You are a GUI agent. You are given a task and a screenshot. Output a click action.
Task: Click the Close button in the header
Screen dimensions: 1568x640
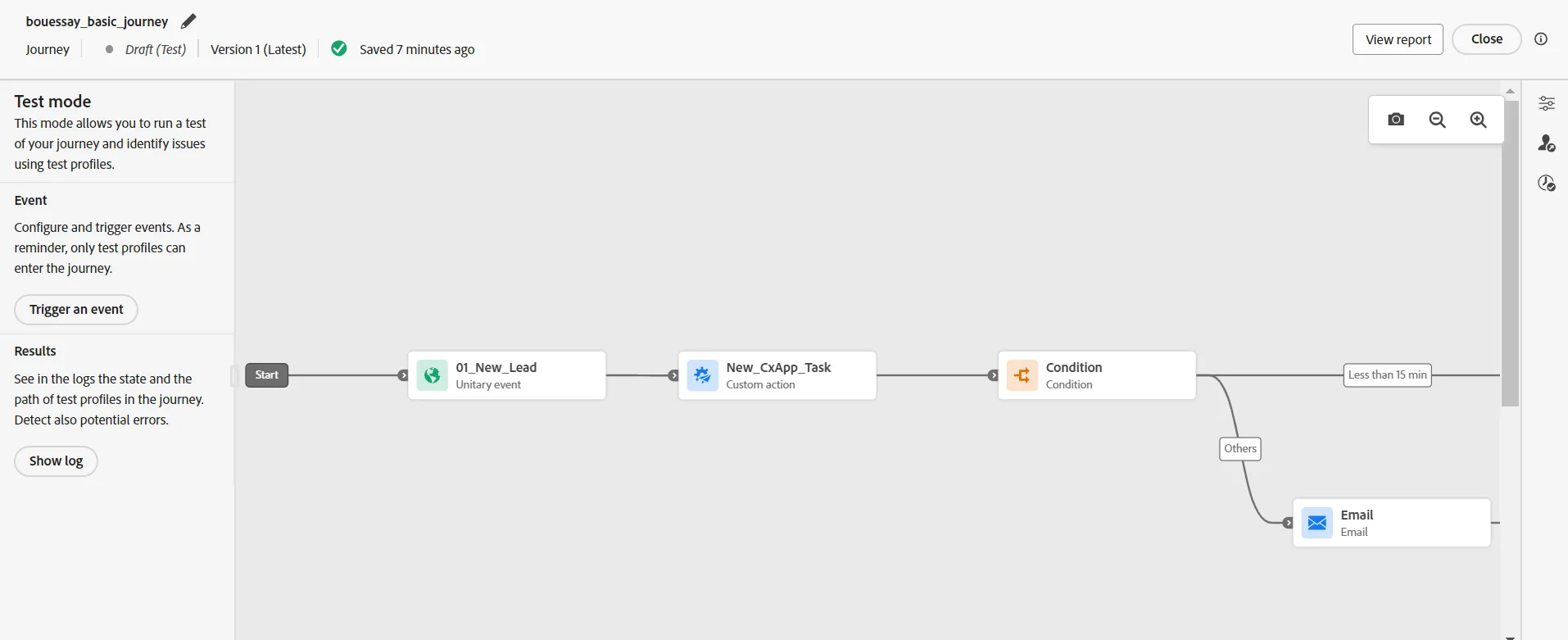[x=1486, y=39]
